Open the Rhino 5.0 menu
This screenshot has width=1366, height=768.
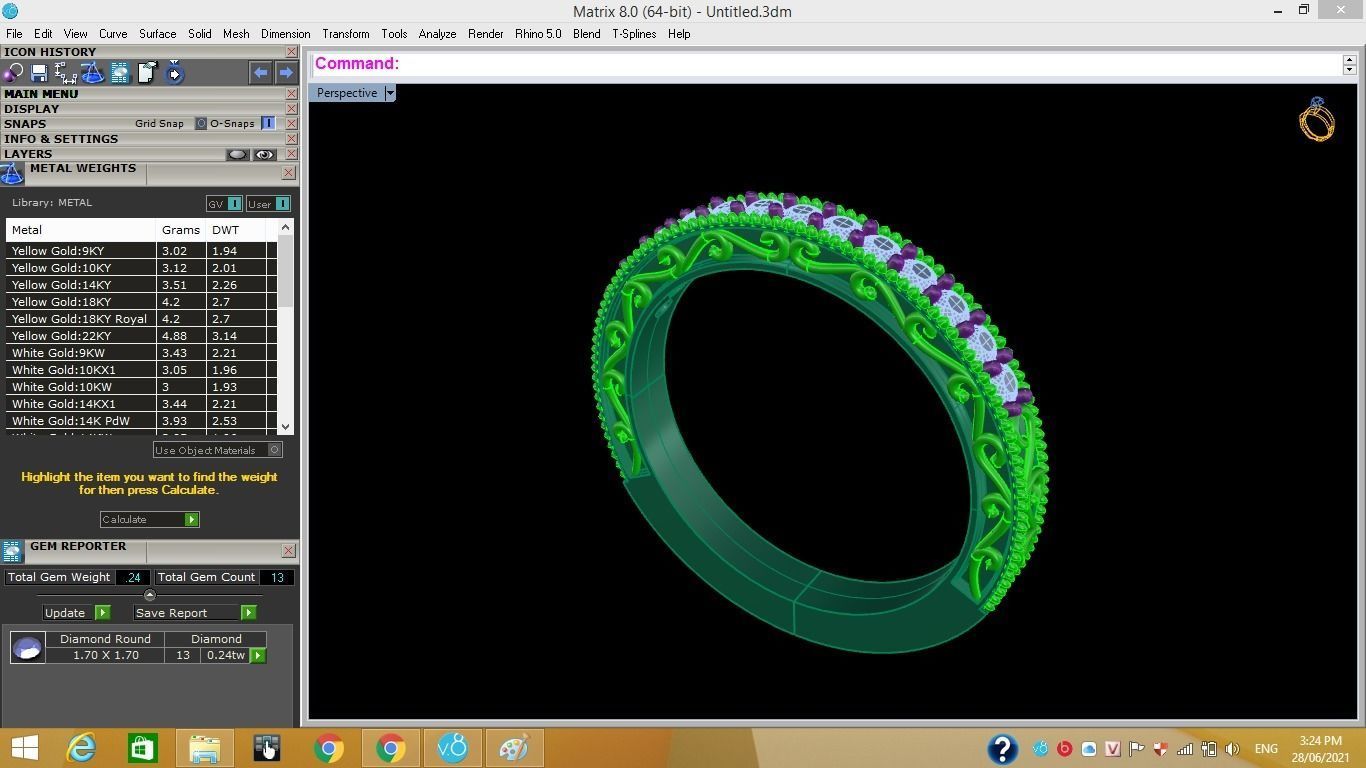pos(538,34)
